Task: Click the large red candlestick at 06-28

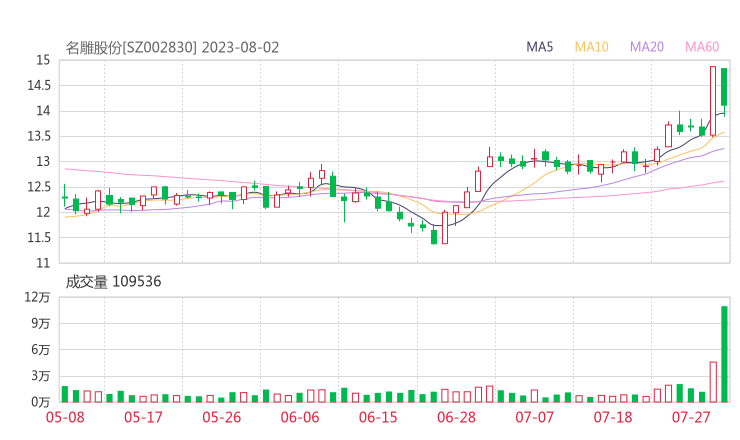Action: pos(445,228)
